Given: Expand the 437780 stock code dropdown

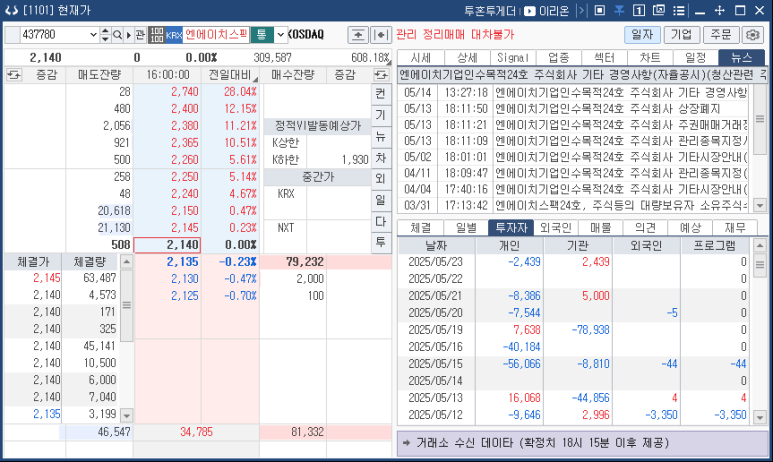Looking at the screenshot, I should pyautogui.click(x=93, y=35).
